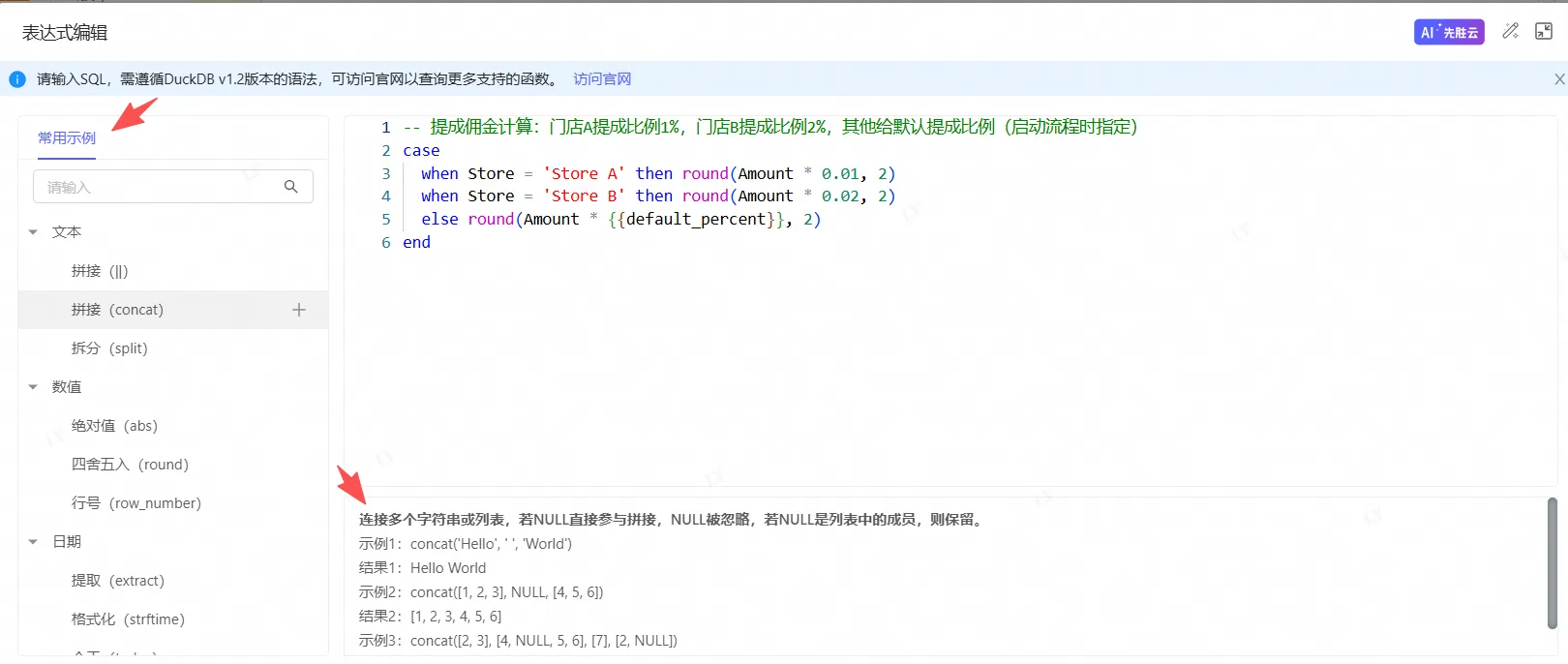
Task: Collapse the 日期 category arrow
Action: pos(33,542)
